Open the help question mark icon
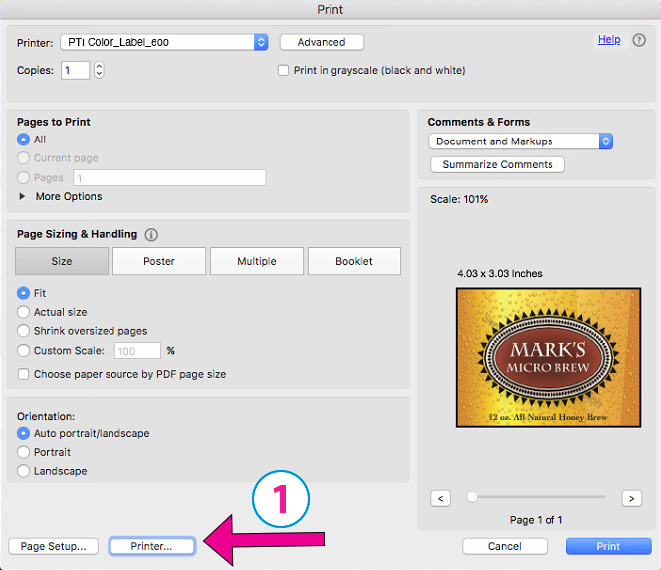Screen dimensions: 661x570 pos(639,40)
